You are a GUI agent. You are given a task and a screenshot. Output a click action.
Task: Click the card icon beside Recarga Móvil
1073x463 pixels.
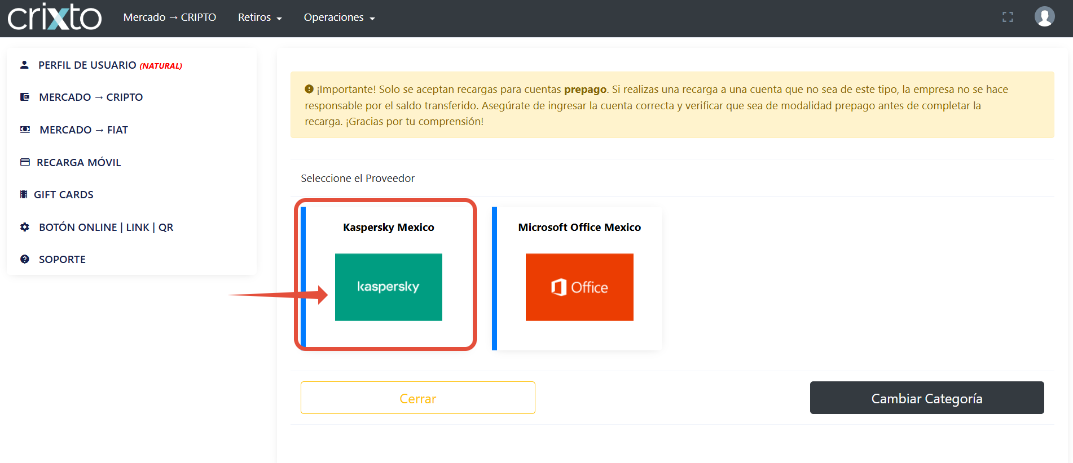click(25, 162)
